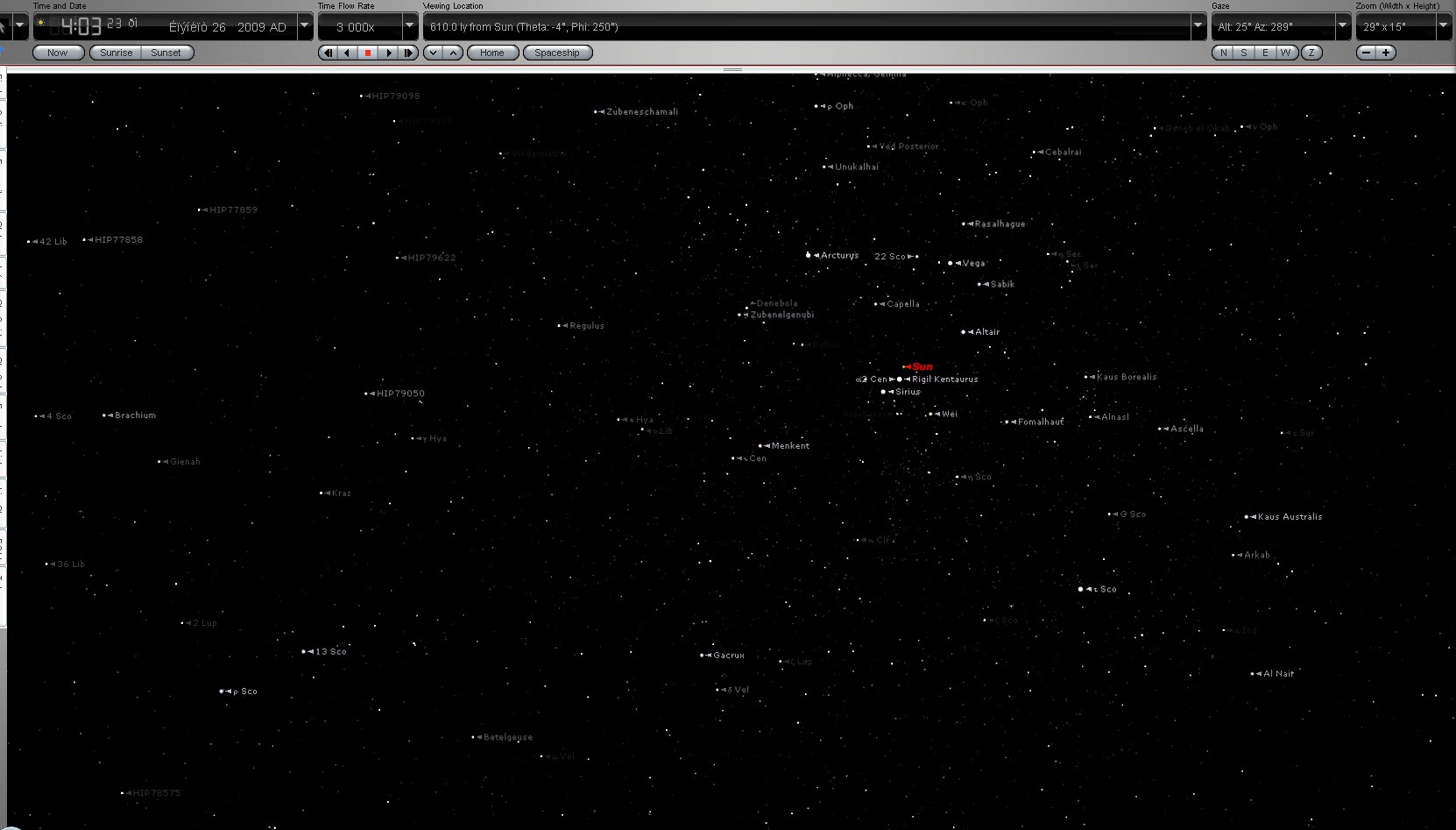Run time backward

tap(348, 53)
